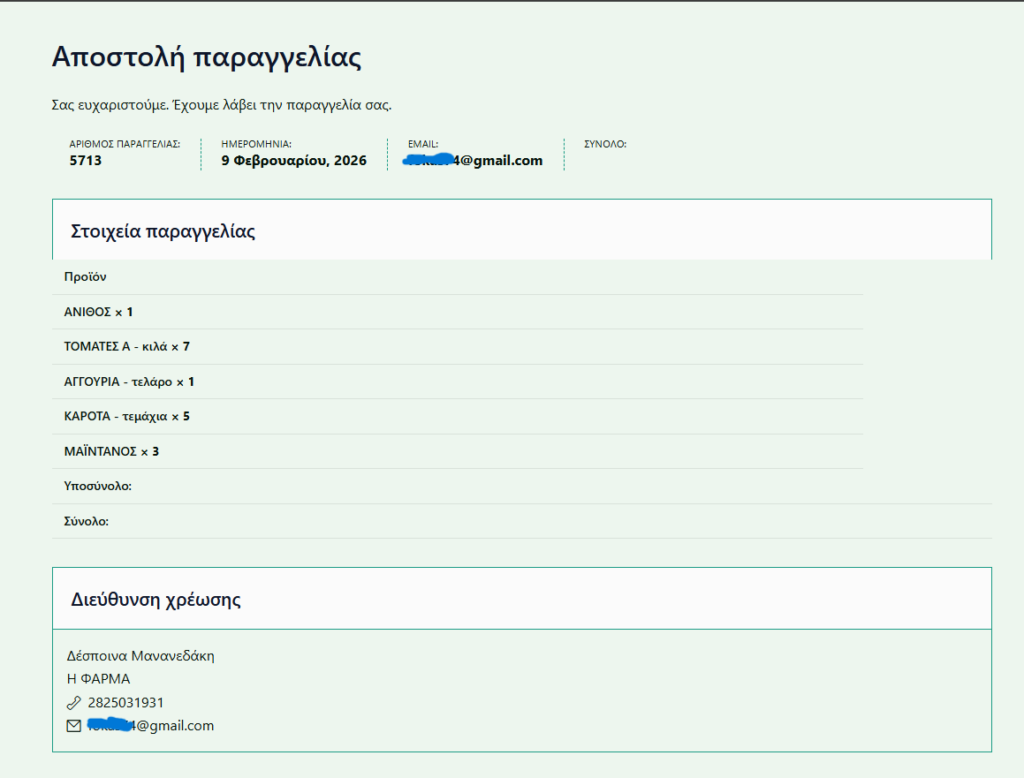Click the date 9 Φεβρουαρίου, 2026
The width and height of the screenshot is (1024, 778).
[x=293, y=160]
